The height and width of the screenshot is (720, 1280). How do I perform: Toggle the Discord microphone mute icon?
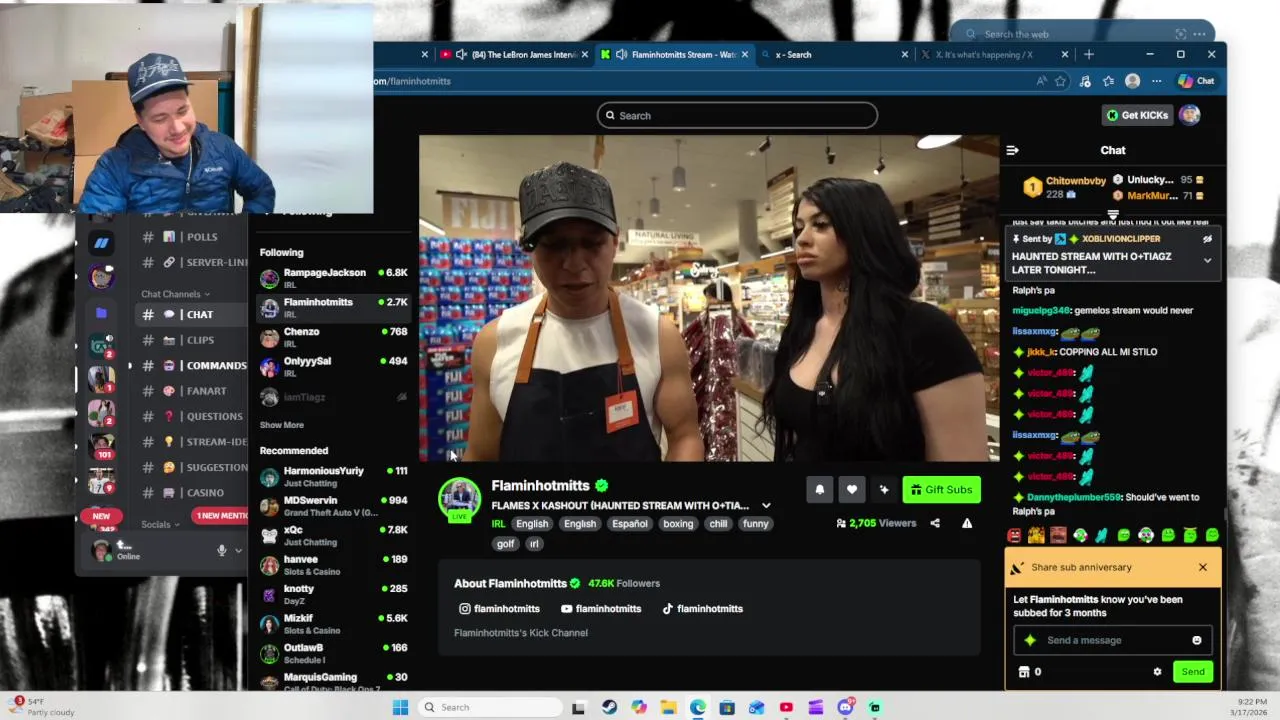pyautogui.click(x=222, y=550)
